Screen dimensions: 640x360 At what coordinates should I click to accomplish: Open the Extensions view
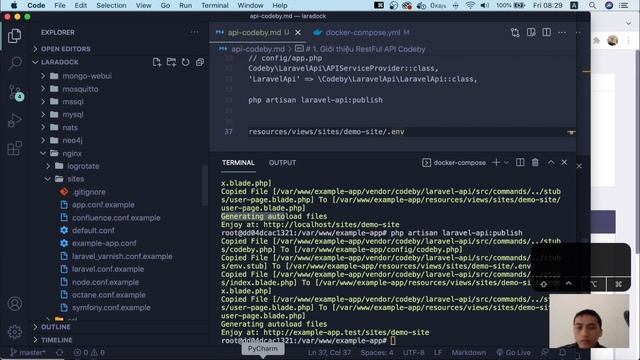pyautogui.click(x=15, y=148)
